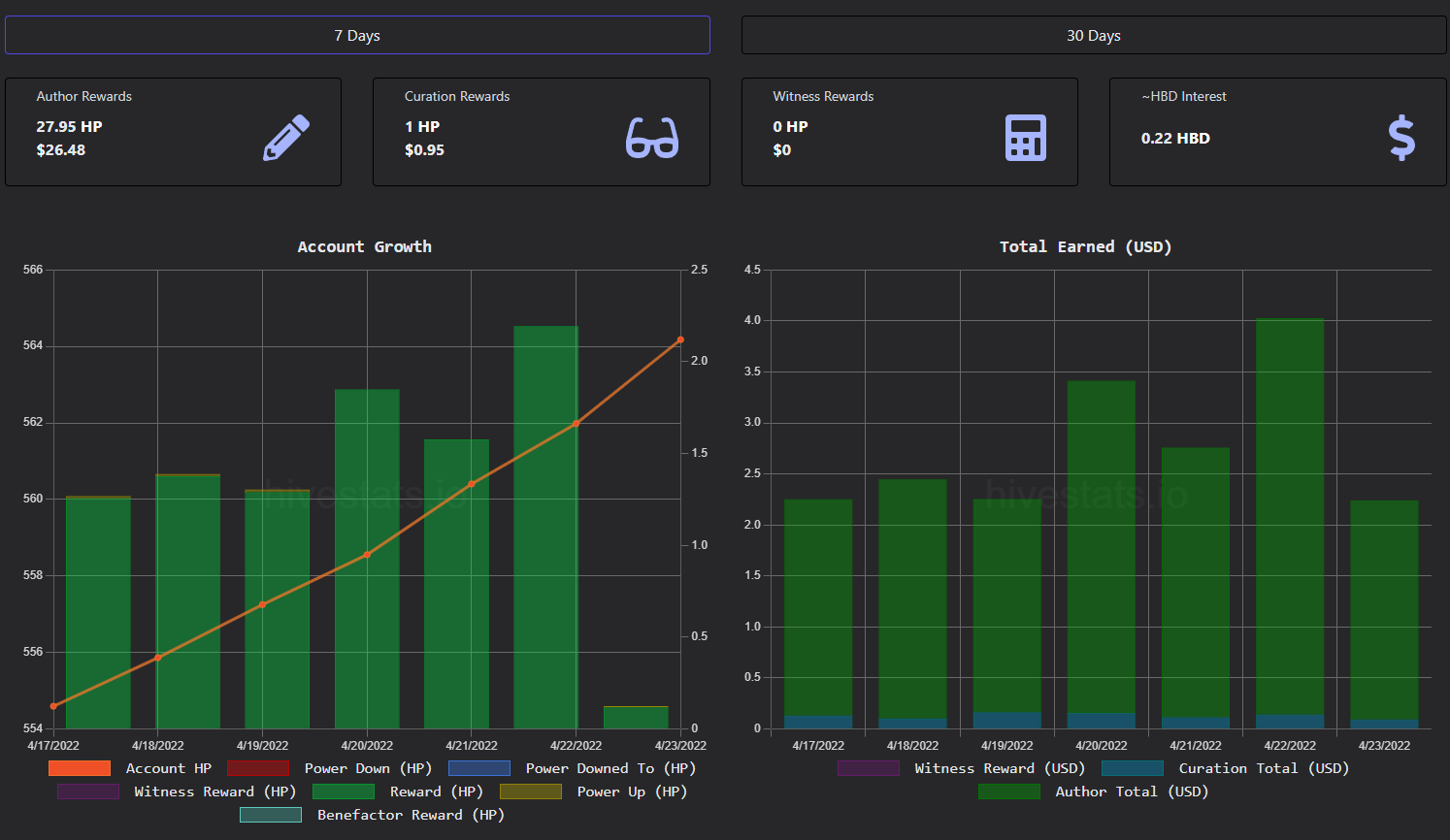Toggle Power Downed To (HP) legend swatch

(x=479, y=768)
